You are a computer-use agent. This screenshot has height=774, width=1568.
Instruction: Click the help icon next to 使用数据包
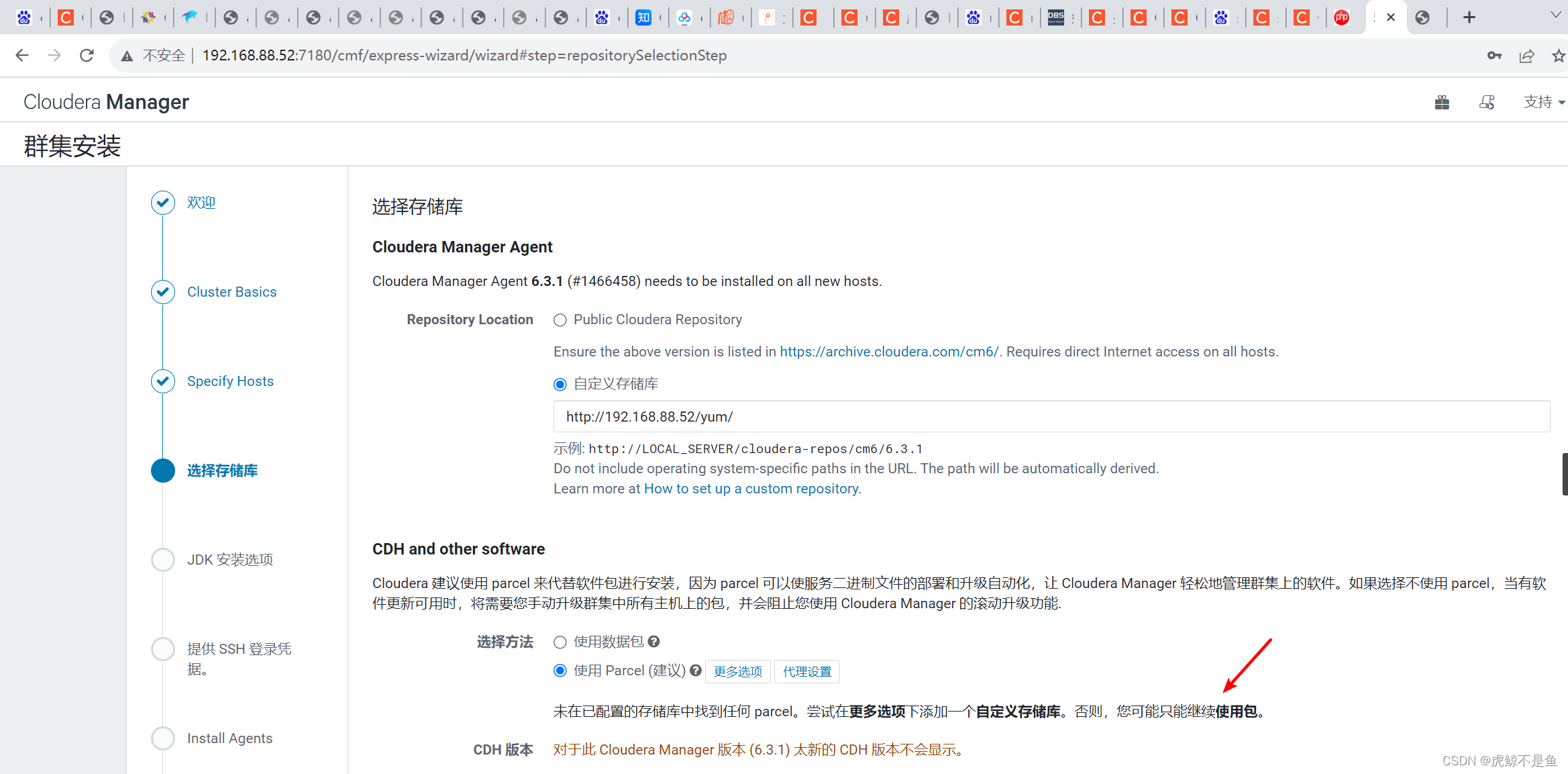[x=654, y=642]
